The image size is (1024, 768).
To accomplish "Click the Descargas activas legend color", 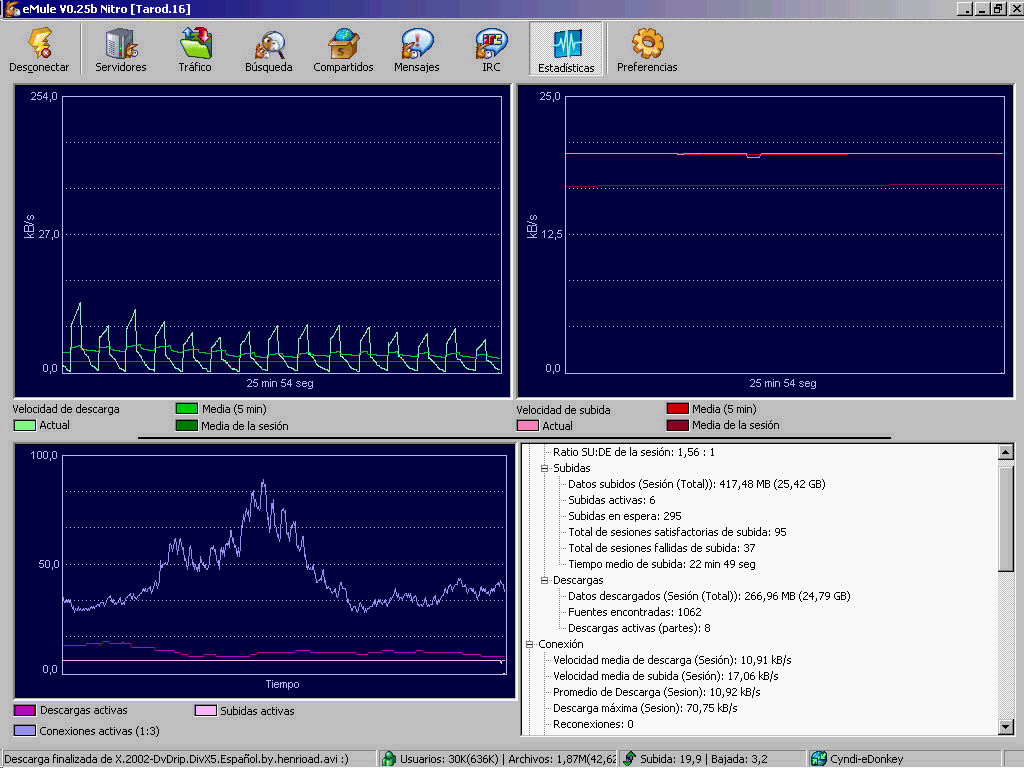I will [24, 711].
